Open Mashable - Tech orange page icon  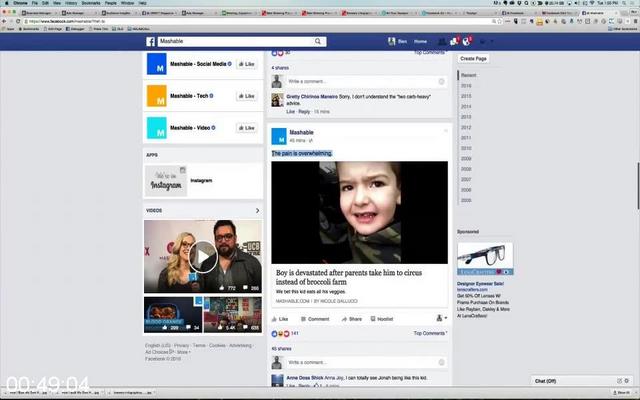tap(157, 96)
